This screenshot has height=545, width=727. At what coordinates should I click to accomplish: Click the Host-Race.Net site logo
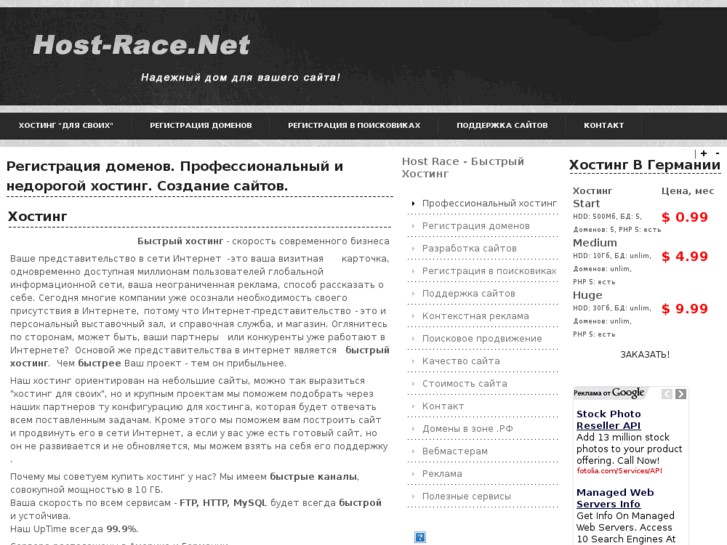click(141, 45)
